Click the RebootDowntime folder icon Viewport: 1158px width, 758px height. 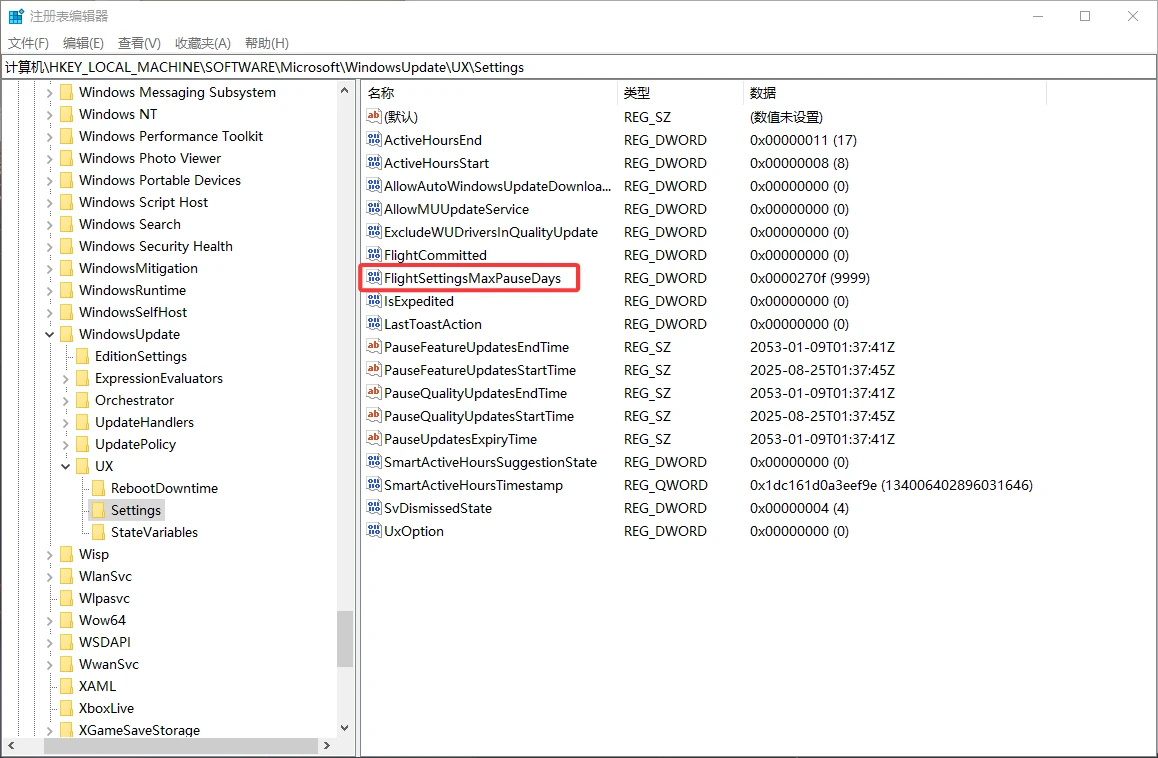coord(98,488)
